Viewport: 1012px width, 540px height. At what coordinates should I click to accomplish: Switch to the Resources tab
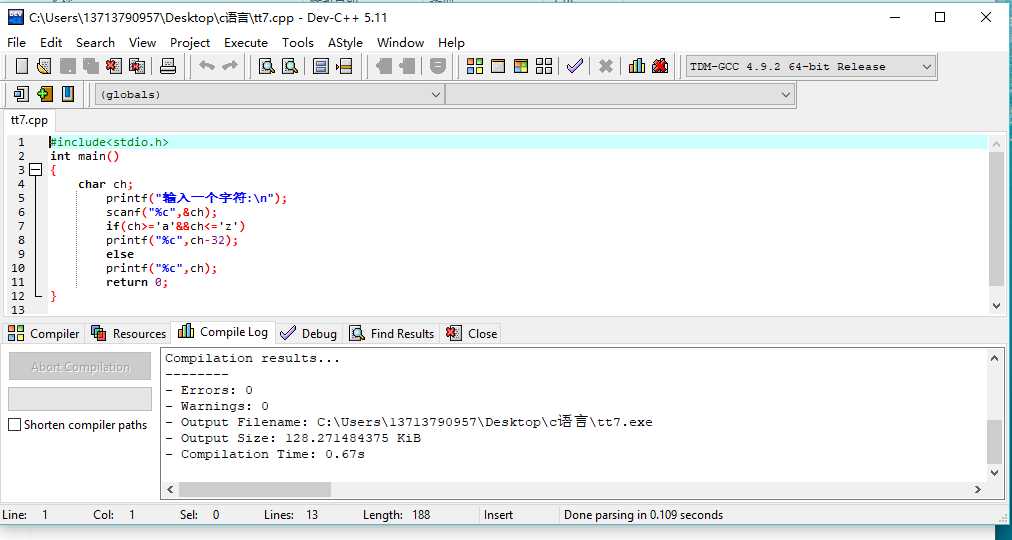pos(128,334)
